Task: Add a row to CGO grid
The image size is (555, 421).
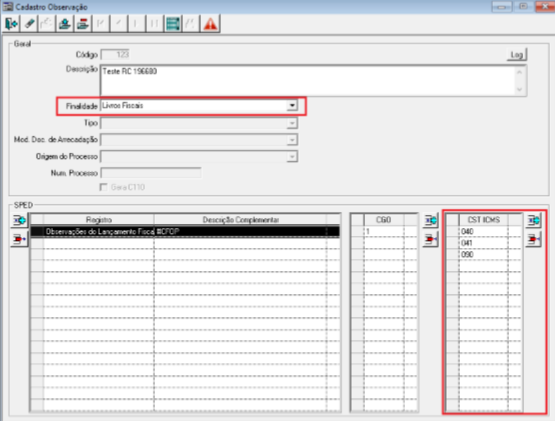Action: tap(430, 221)
